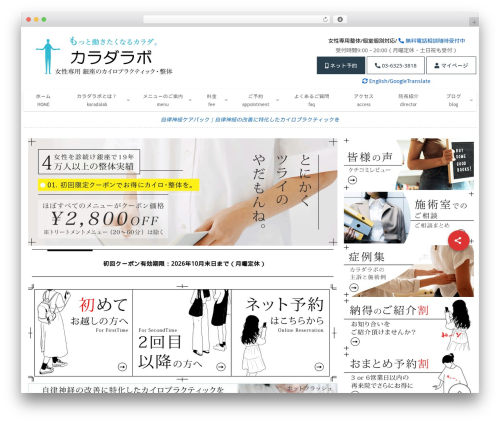
Task: Click the ネット予約 dark button
Action: (x=341, y=65)
